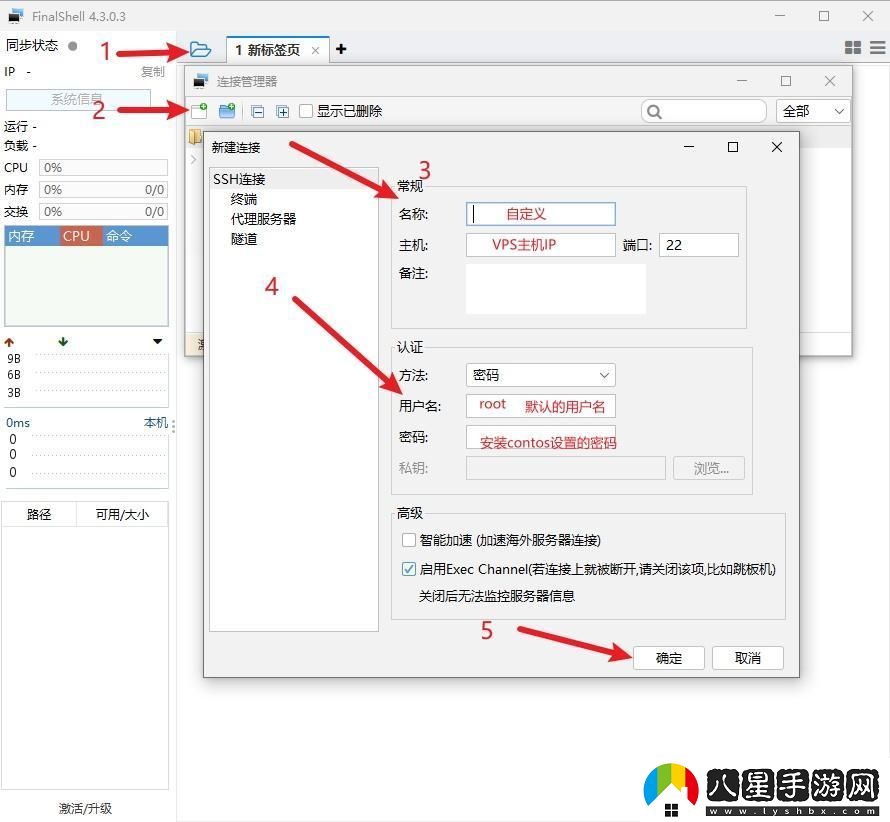The width and height of the screenshot is (890, 822).
Task: Expand all tree nodes icon
Action: click(x=283, y=111)
